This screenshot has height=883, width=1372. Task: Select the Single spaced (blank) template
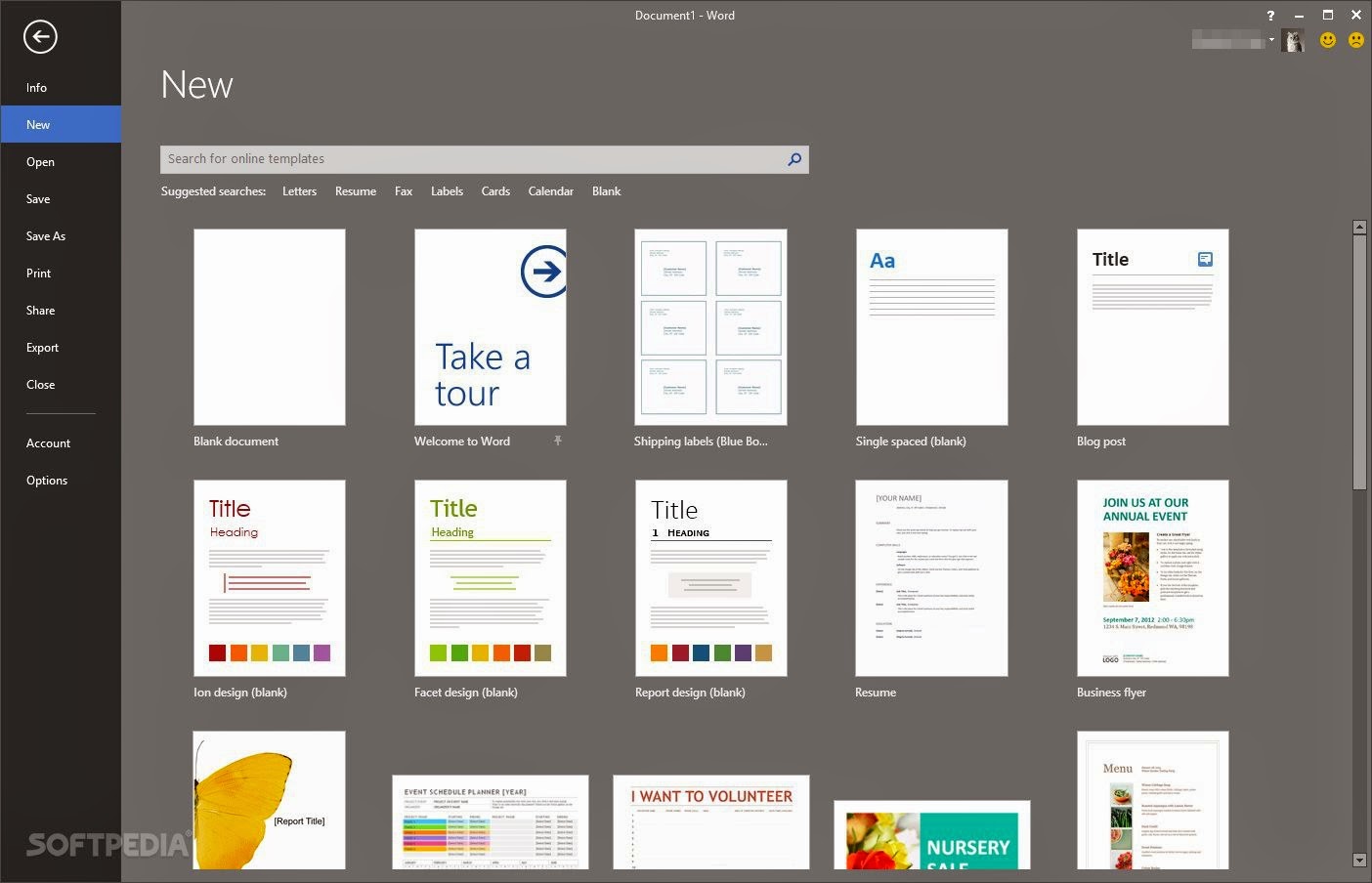pyautogui.click(x=932, y=327)
